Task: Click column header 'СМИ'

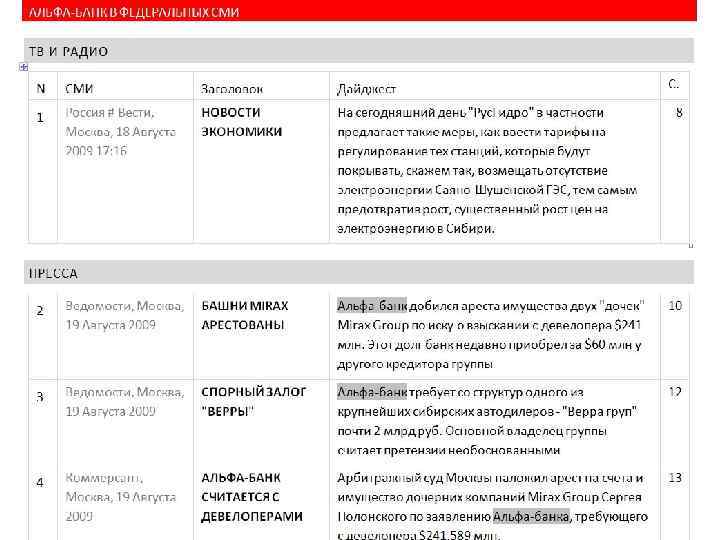Action: point(79,88)
